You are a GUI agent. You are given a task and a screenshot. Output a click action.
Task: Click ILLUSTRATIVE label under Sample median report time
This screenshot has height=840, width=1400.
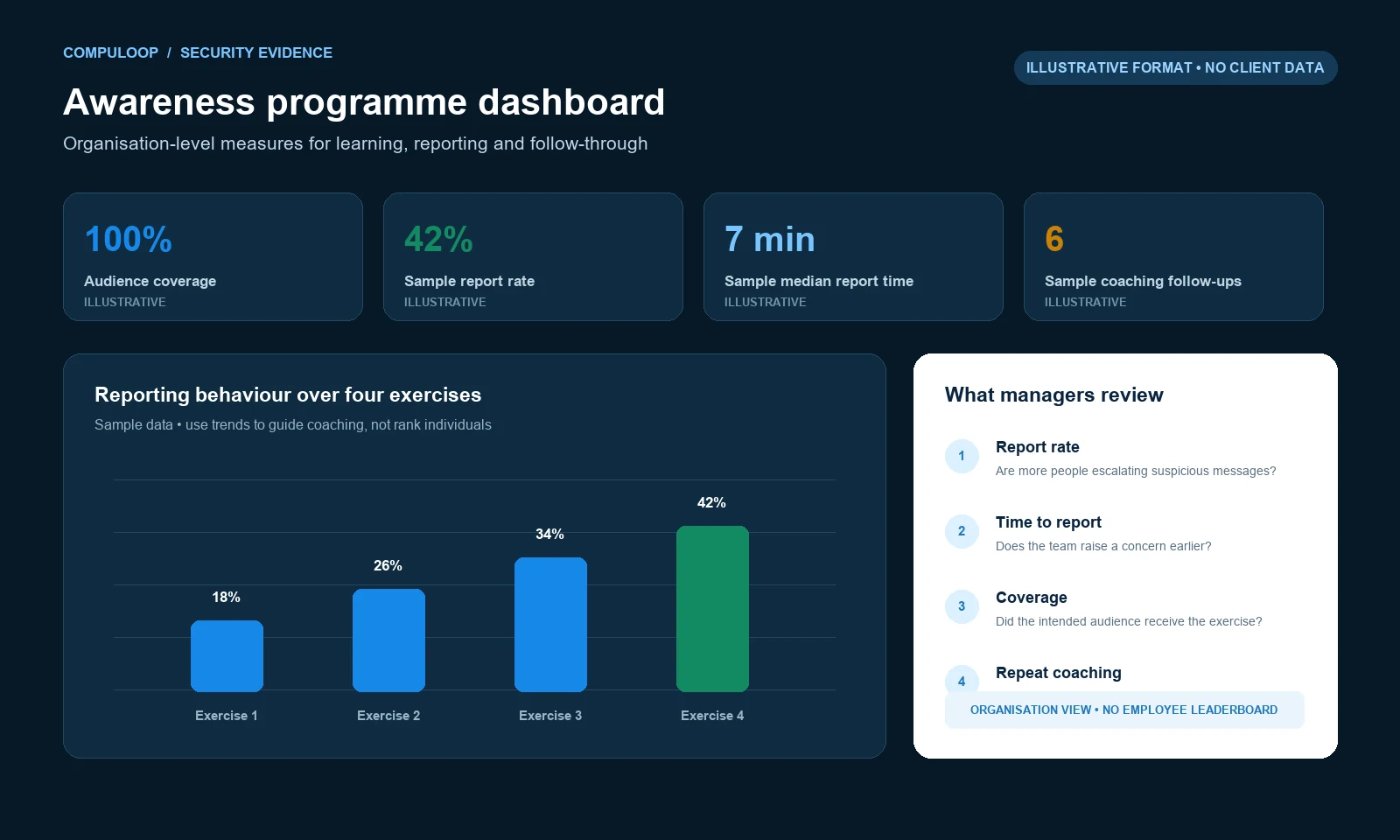click(766, 302)
